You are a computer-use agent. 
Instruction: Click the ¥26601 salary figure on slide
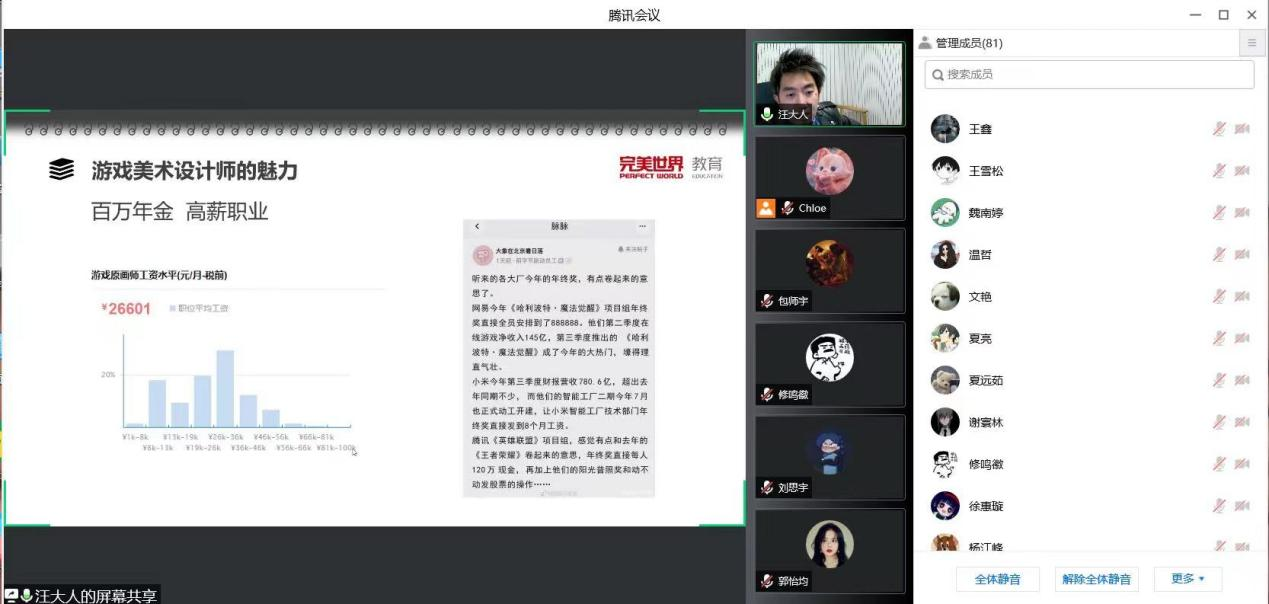[126, 308]
